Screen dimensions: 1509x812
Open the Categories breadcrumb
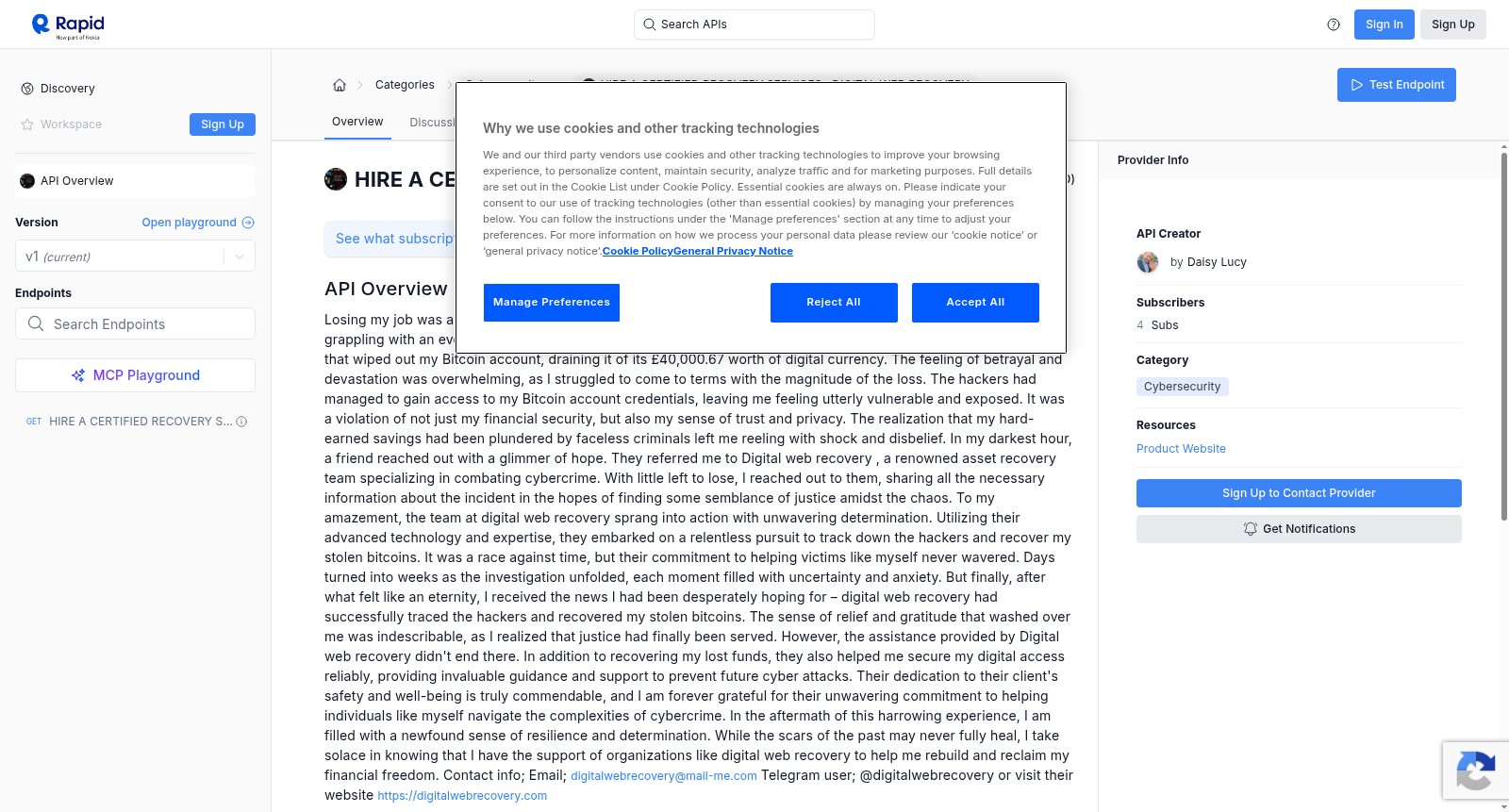405,85
